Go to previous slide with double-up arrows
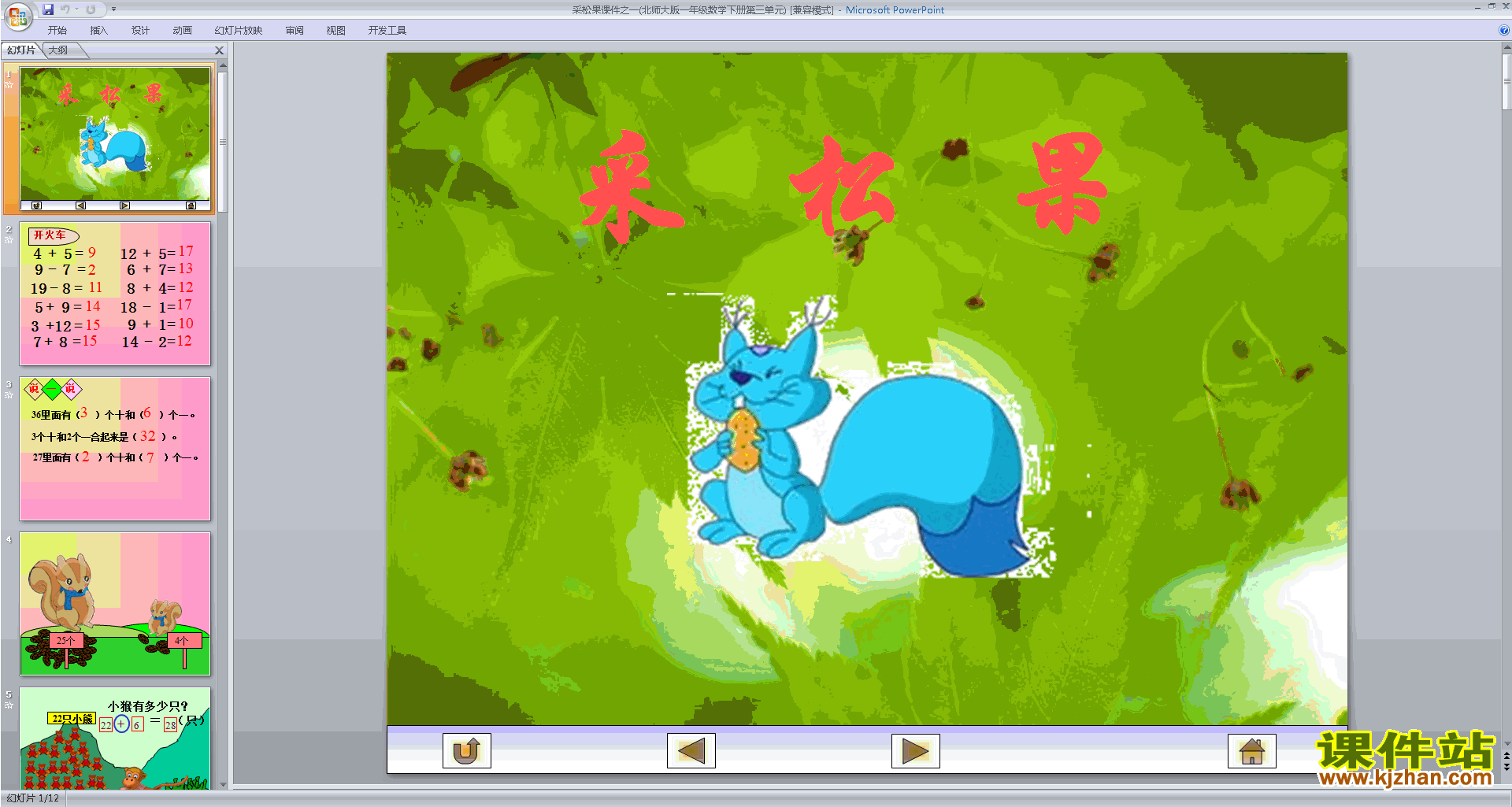The height and width of the screenshot is (807, 1512). click(1506, 756)
